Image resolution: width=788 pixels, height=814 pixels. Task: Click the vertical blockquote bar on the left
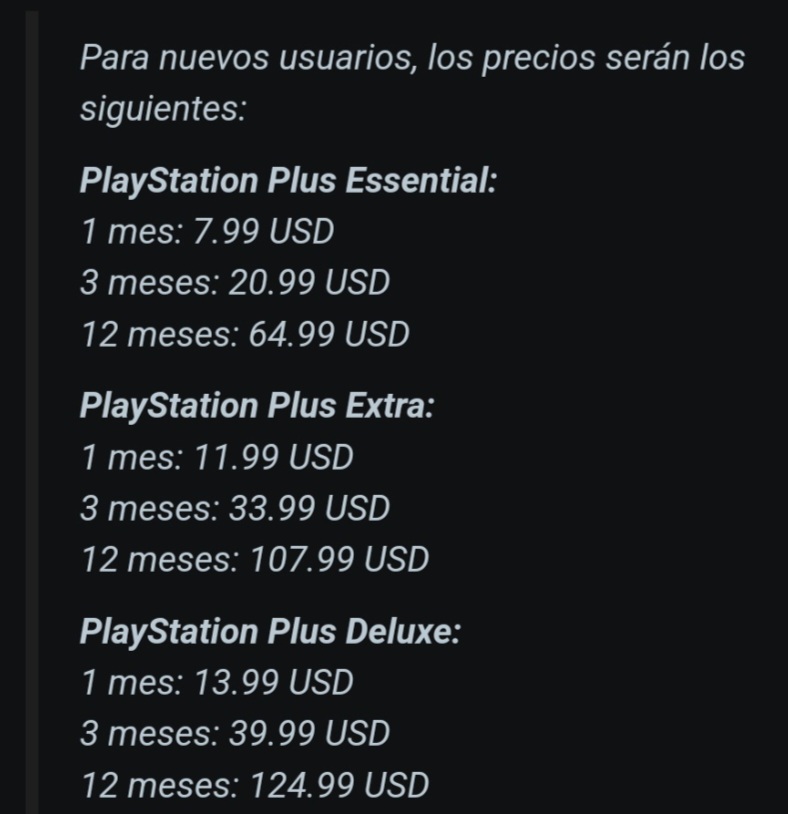click(32, 412)
